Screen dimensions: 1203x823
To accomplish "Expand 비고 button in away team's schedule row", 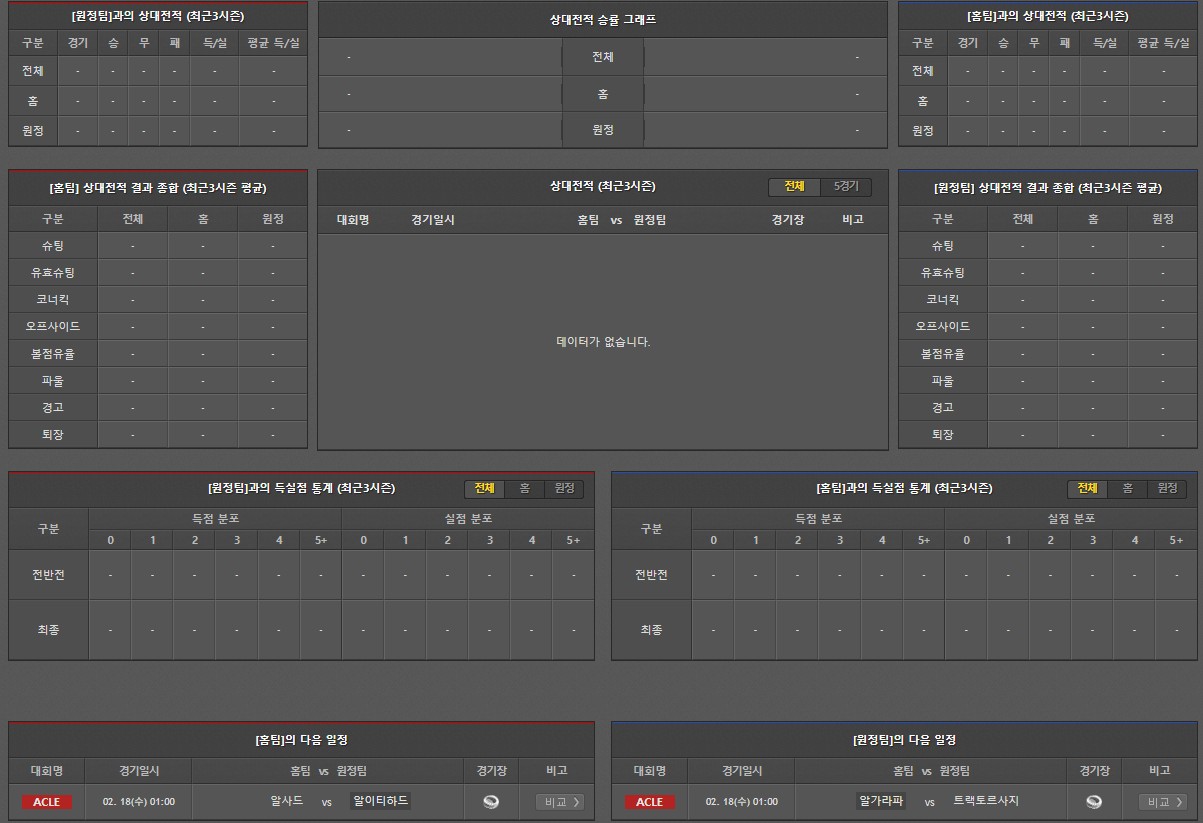I will (x=1162, y=802).
